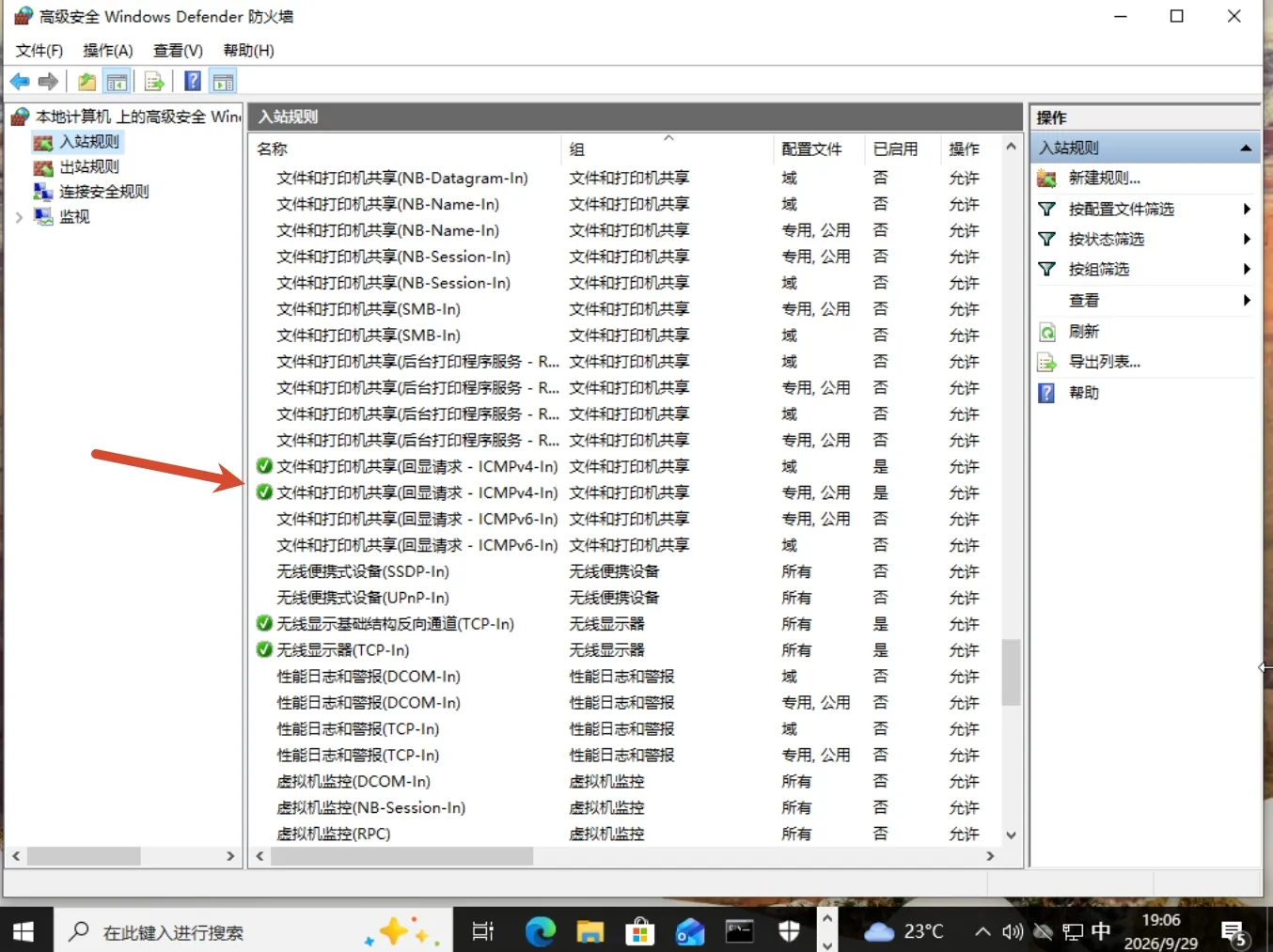Click the 在此键入进行搜索 taskbar search box
The image size is (1273, 952).
click(253, 931)
